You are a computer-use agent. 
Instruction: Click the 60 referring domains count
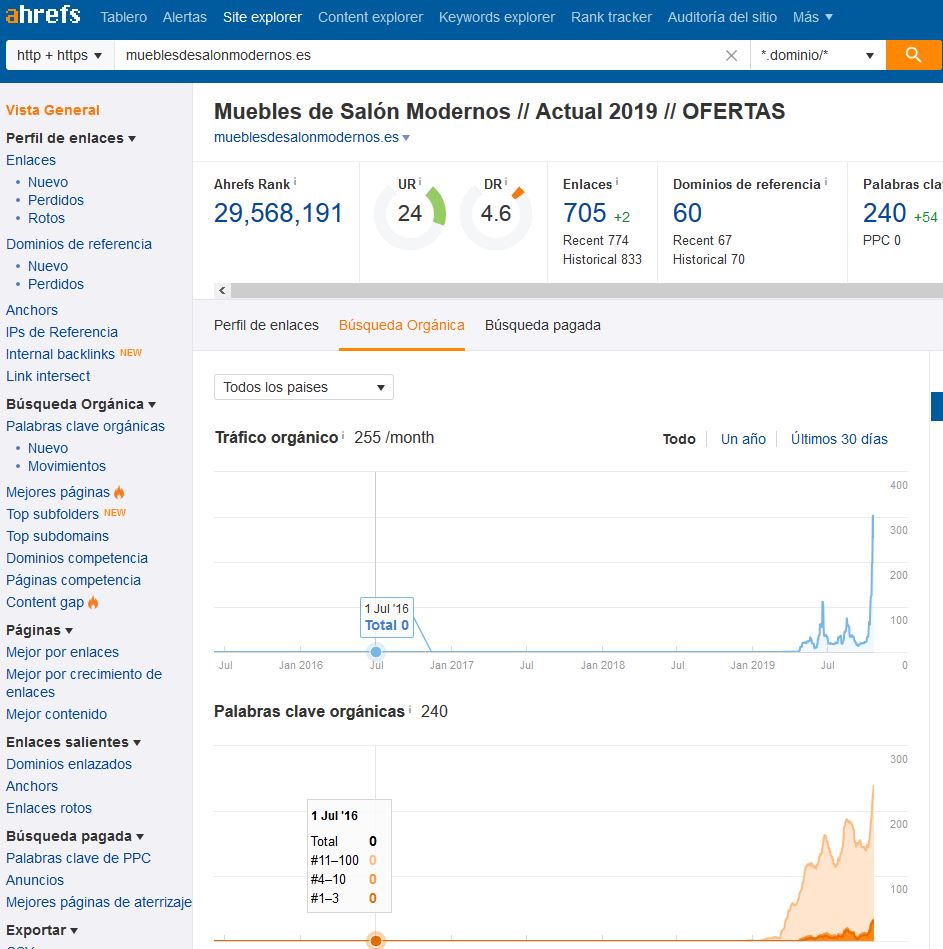688,213
